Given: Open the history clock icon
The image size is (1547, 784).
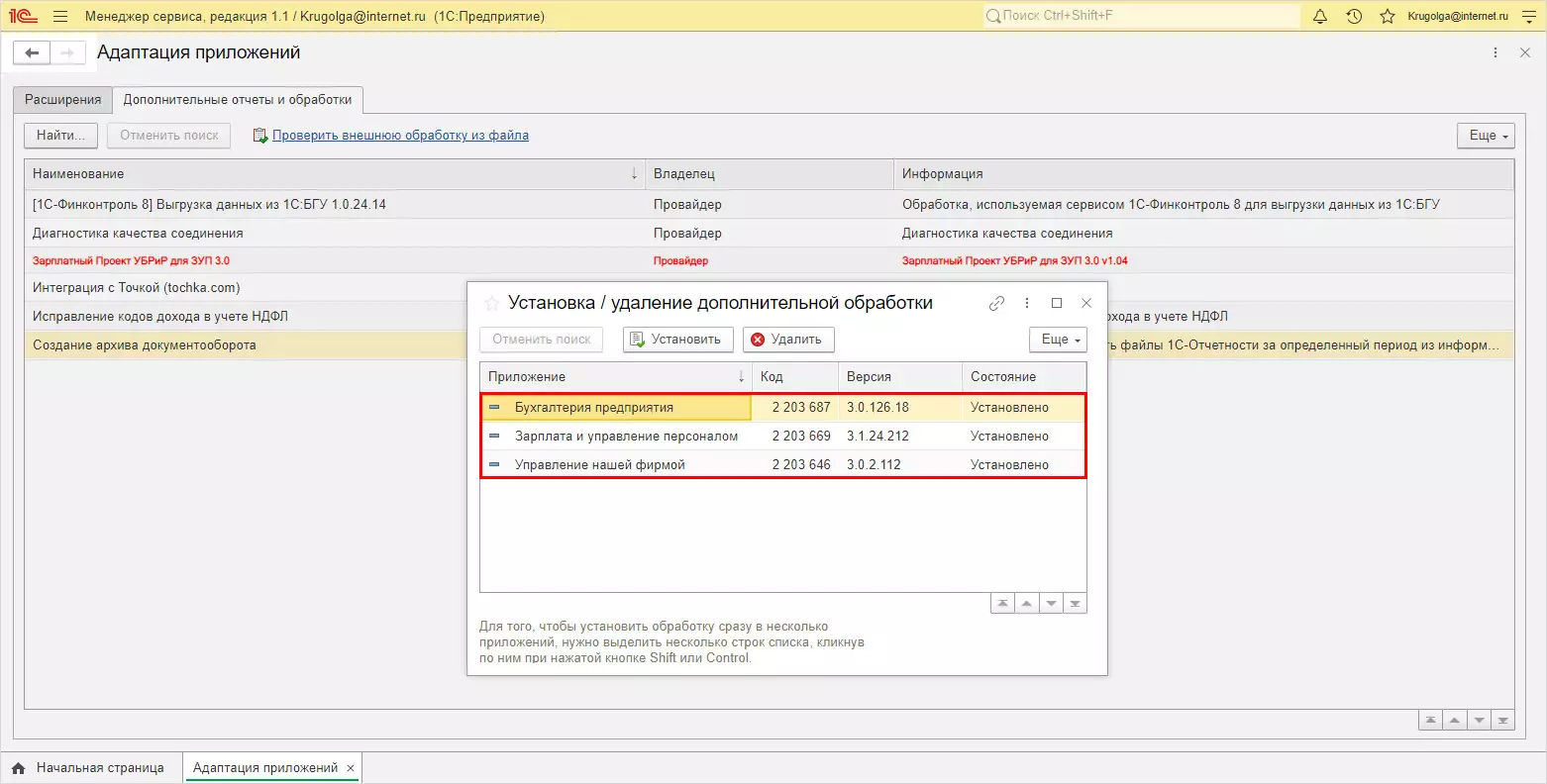Looking at the screenshot, I should 1354,16.
